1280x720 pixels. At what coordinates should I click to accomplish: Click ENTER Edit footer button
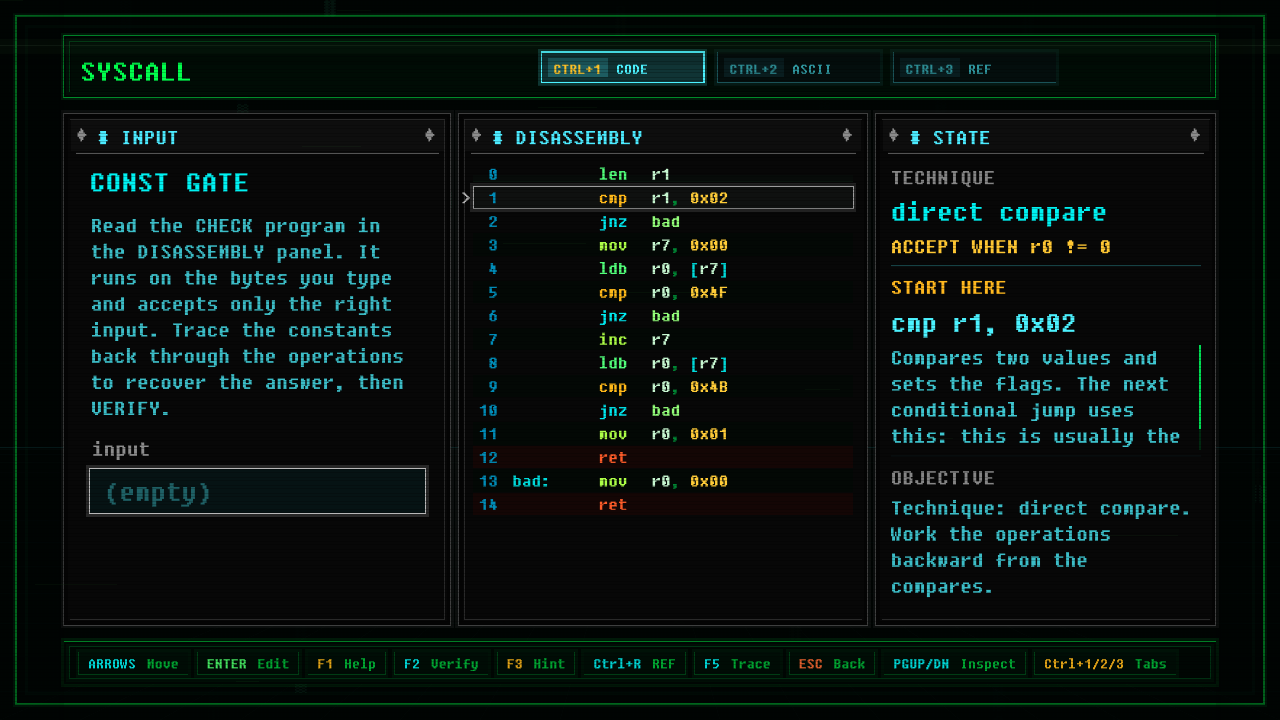point(247,663)
